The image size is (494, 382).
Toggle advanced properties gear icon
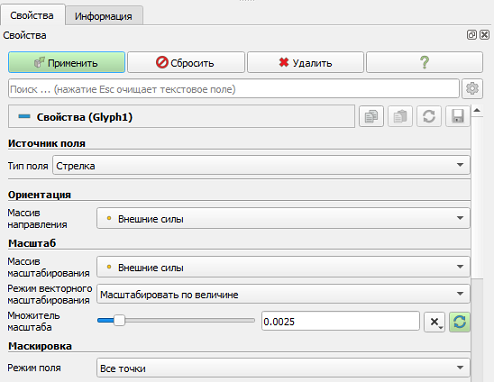pos(472,89)
